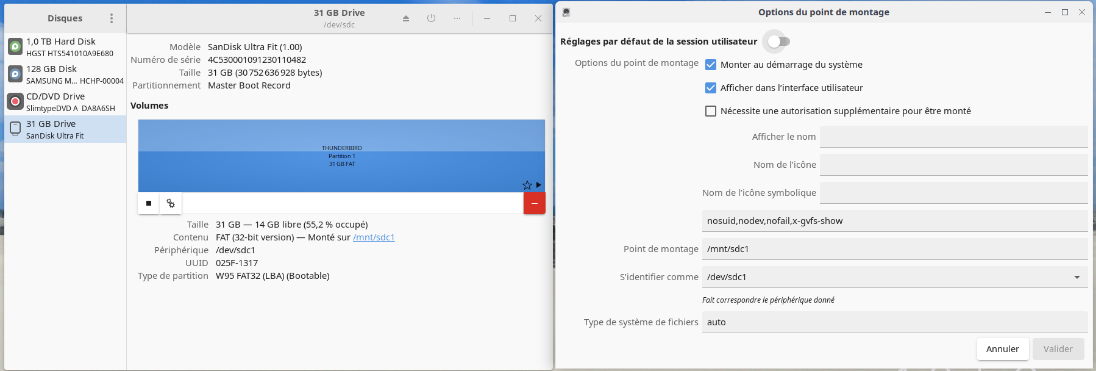Click the UUID value '025F-1317'

tap(237, 263)
